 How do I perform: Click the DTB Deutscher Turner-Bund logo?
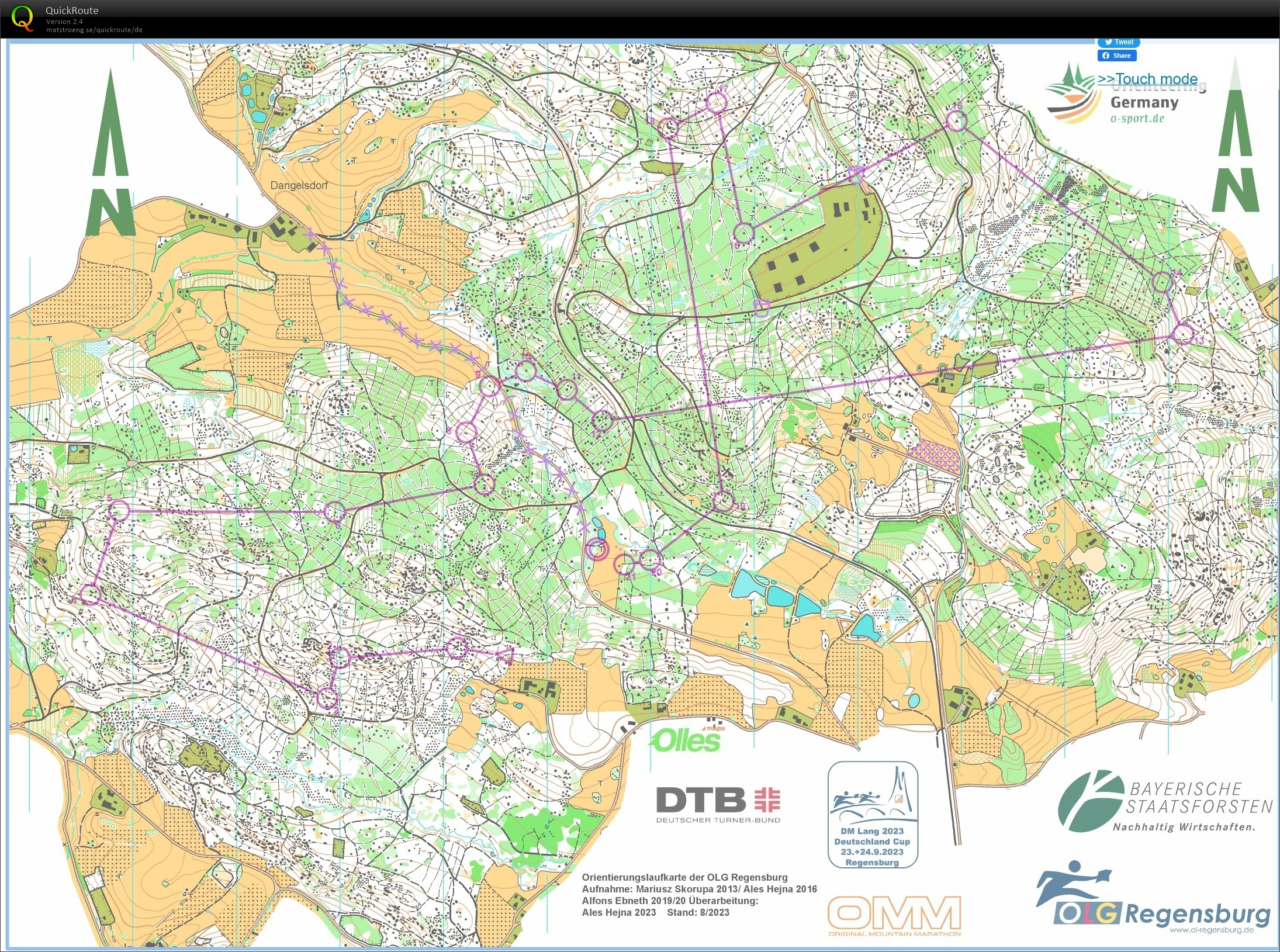coord(718,804)
